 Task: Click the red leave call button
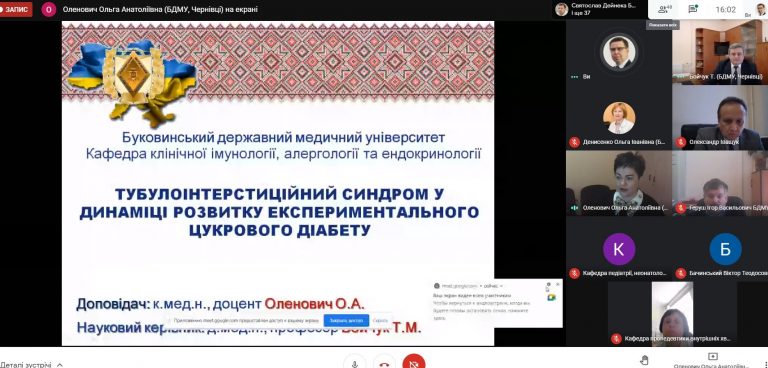pos(384,362)
